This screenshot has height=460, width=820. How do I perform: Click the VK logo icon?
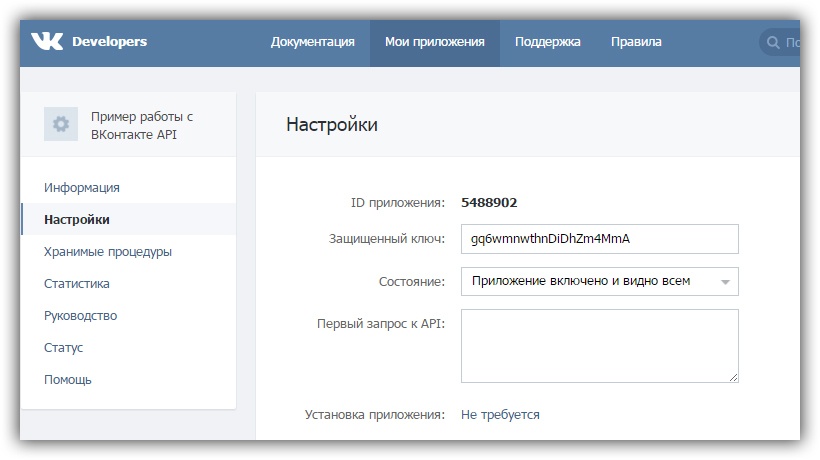[x=47, y=41]
